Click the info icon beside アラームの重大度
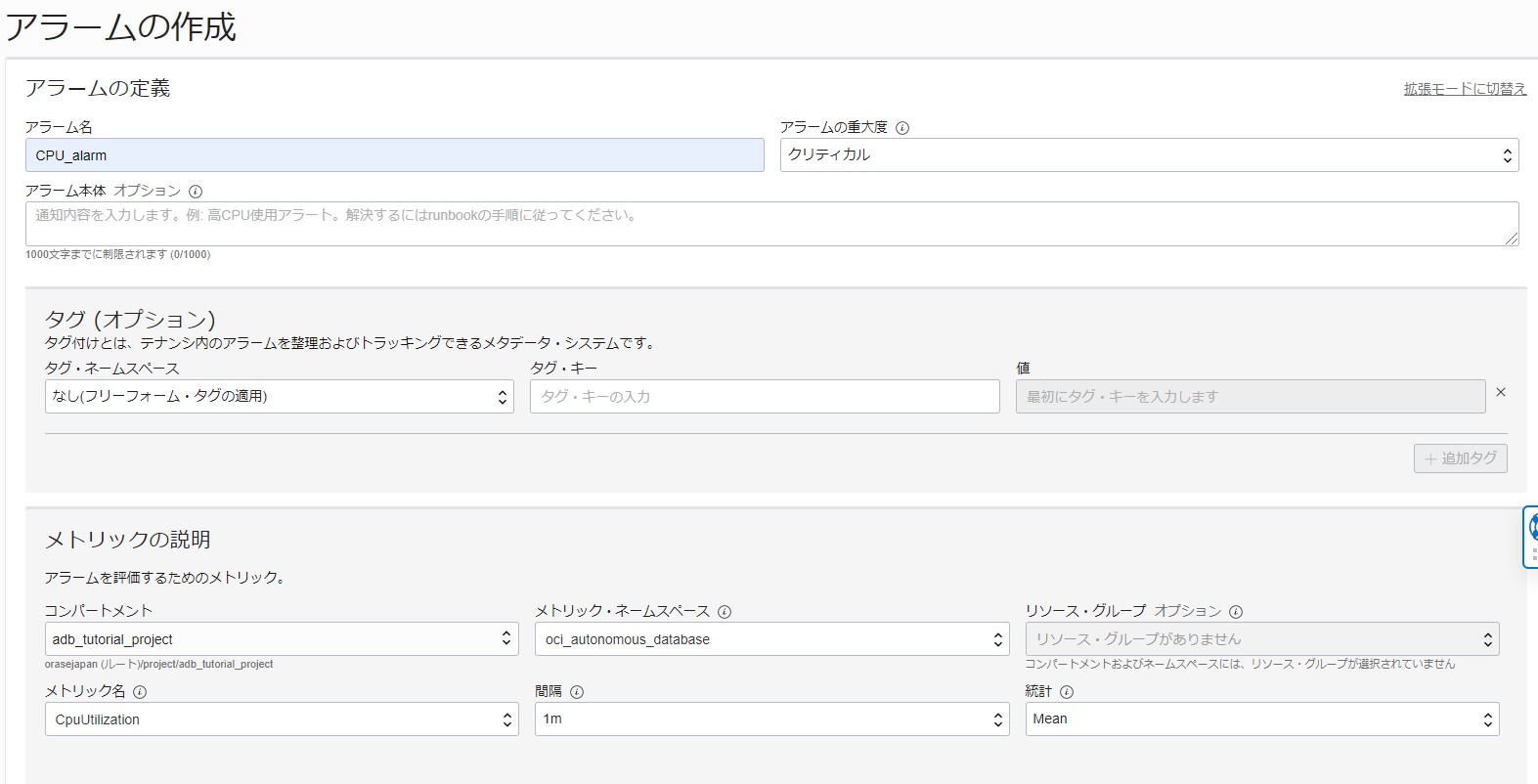Screen dimensions: 1538x784 click(x=902, y=128)
